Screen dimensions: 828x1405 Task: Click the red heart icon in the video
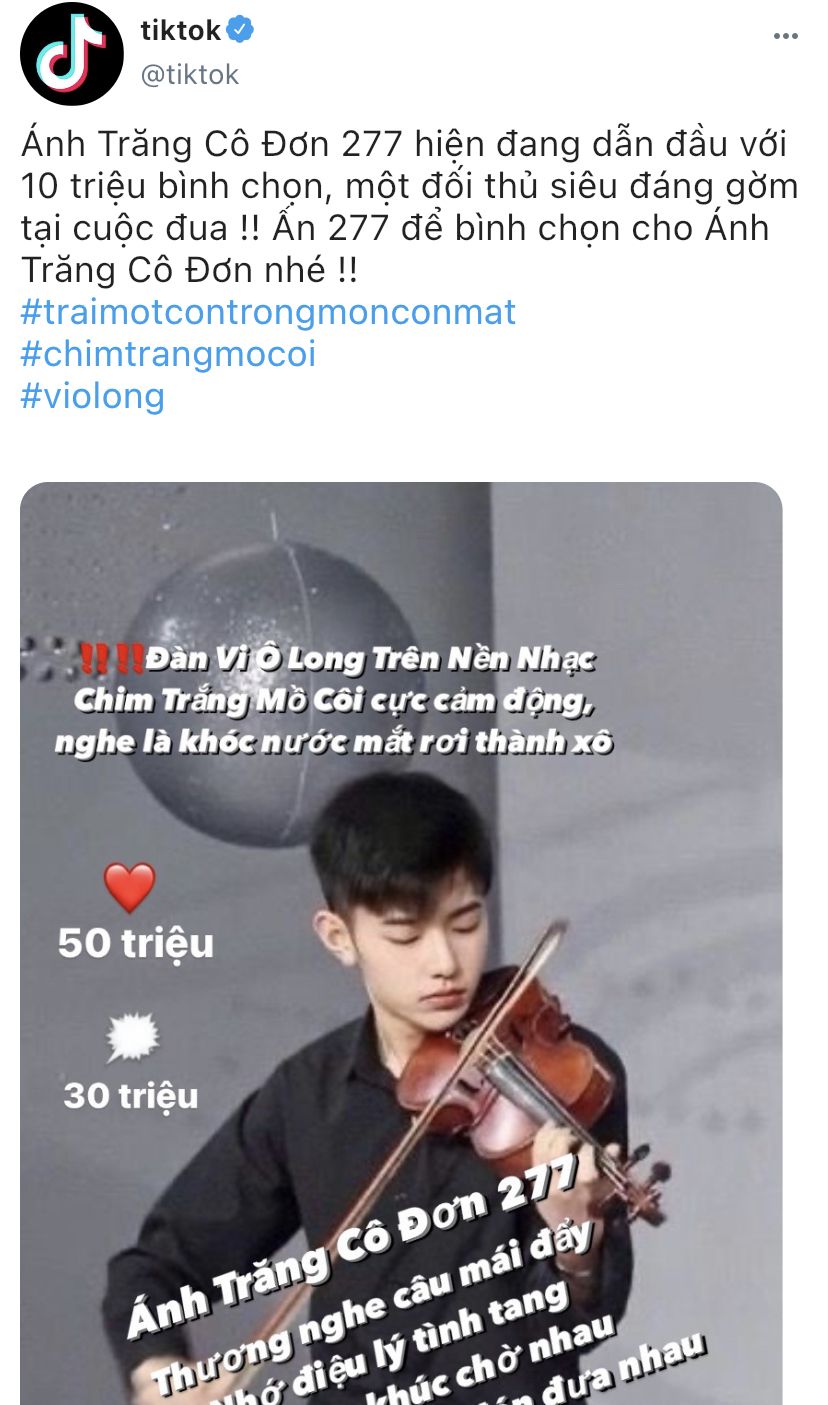click(x=130, y=888)
